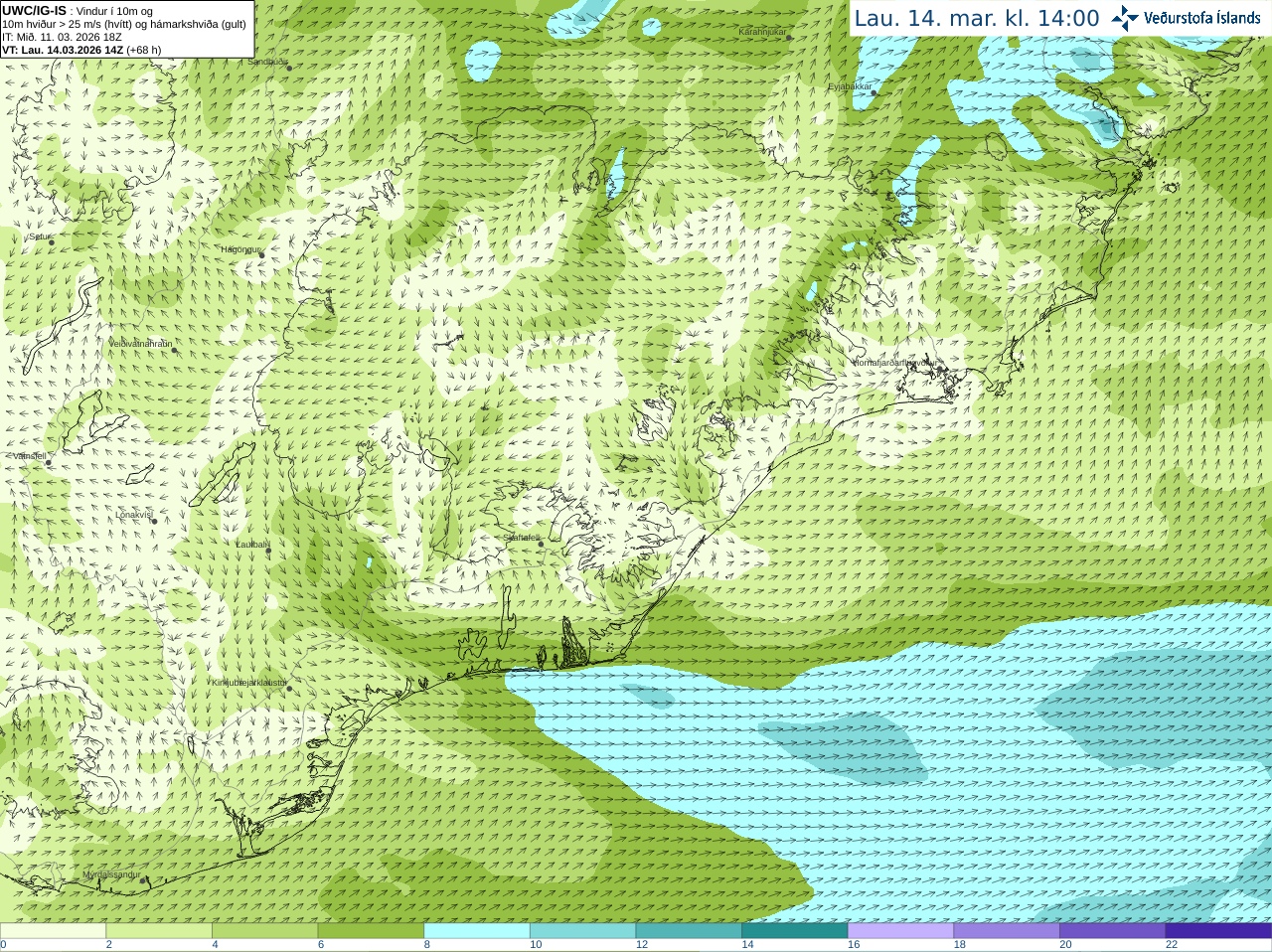
Task: Click the 18–20 m/s purple swatch
Action: point(1007,931)
